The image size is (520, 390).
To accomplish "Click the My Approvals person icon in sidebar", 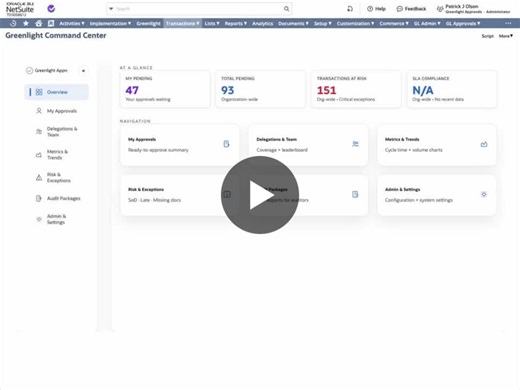I will point(39,111).
